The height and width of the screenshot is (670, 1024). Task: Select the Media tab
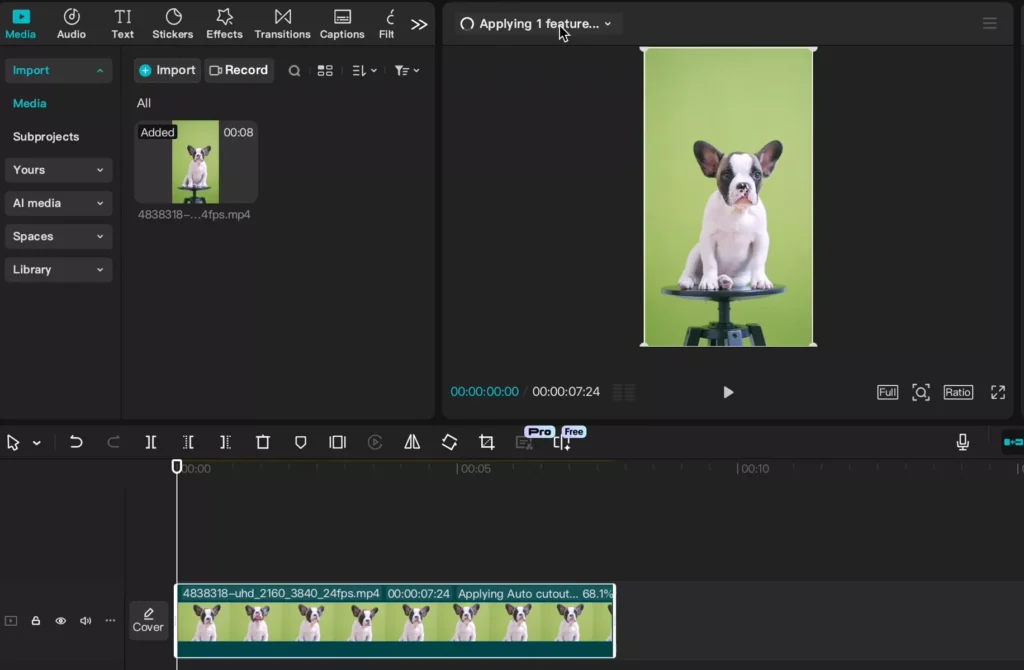[x=20, y=24]
